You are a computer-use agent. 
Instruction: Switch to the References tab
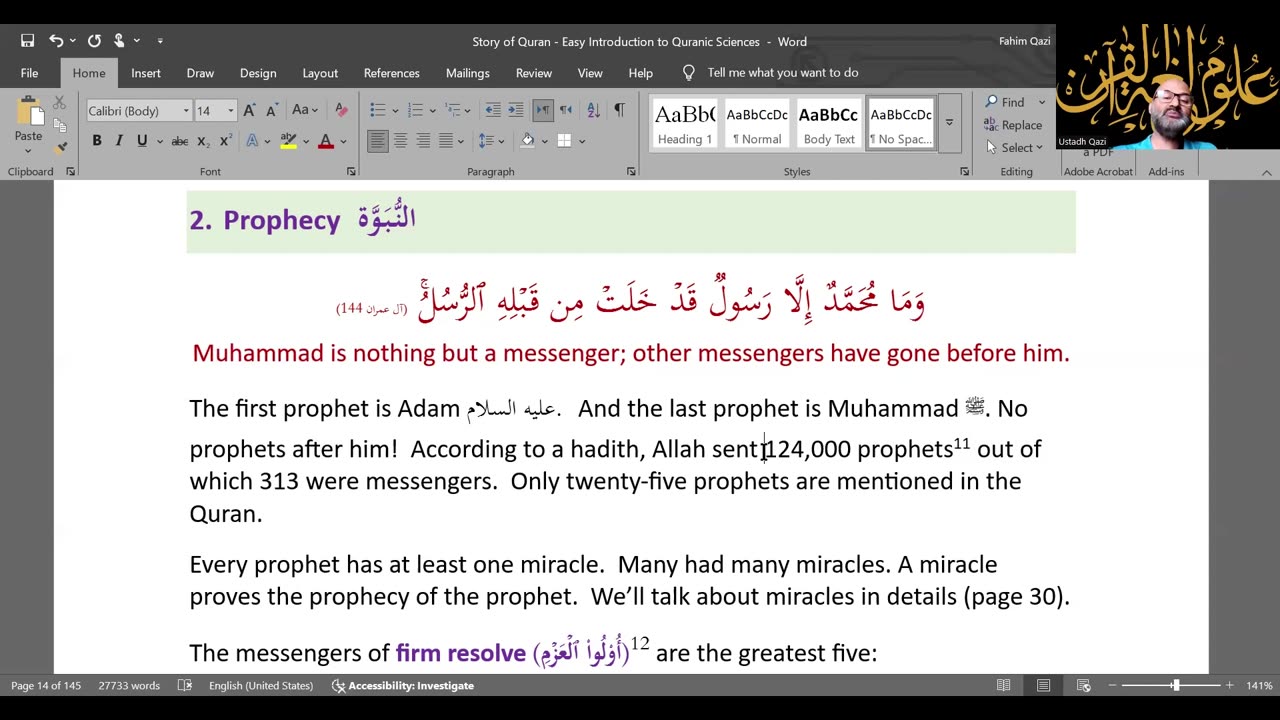[x=391, y=73]
